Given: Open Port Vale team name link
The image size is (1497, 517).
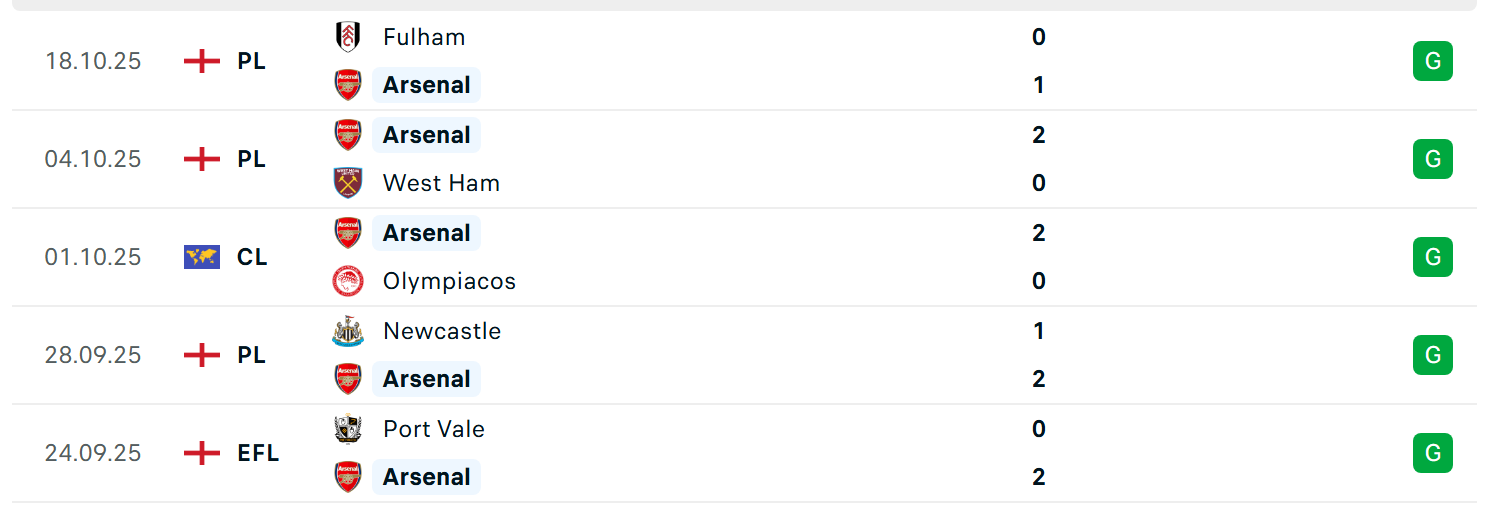Looking at the screenshot, I should [x=434, y=429].
